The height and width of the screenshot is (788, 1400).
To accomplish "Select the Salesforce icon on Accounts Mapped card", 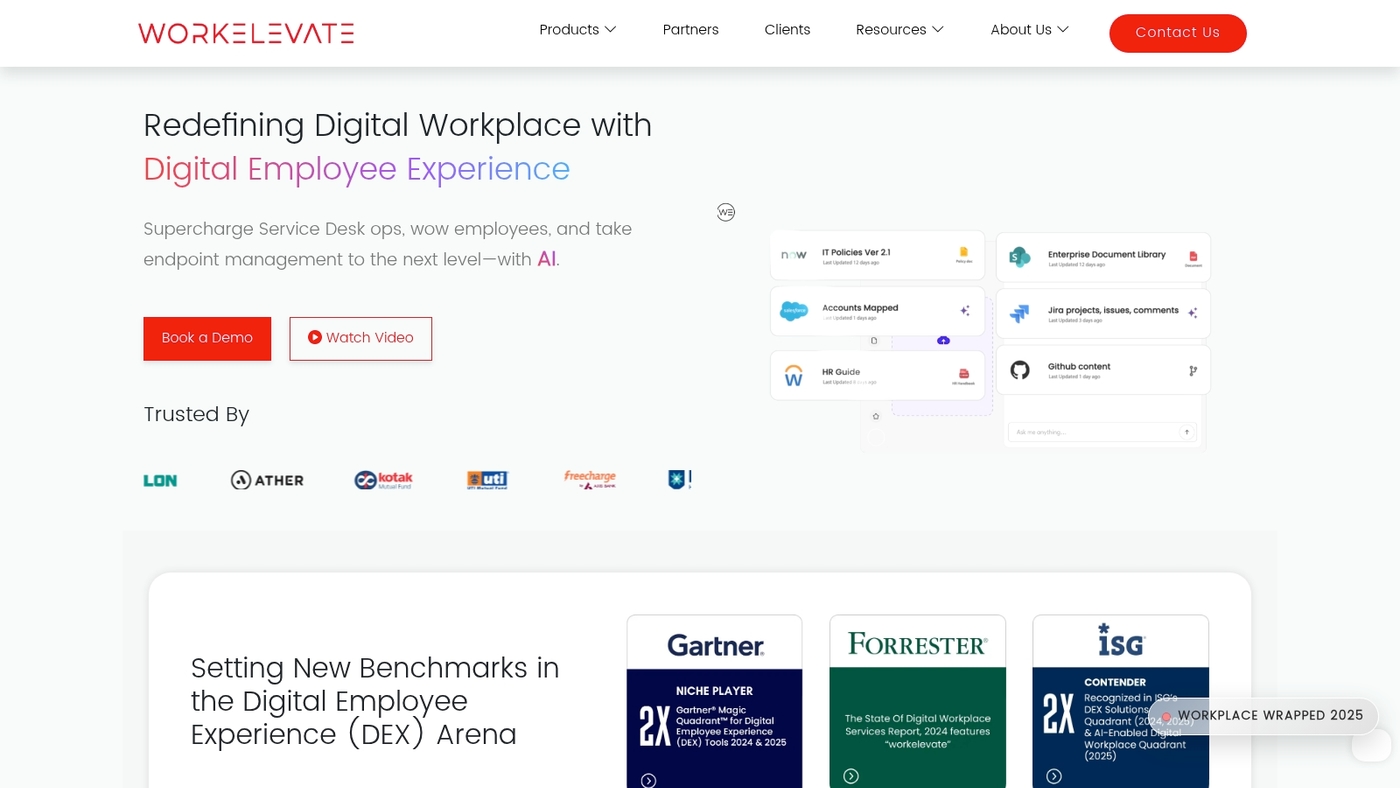I will click(x=794, y=311).
